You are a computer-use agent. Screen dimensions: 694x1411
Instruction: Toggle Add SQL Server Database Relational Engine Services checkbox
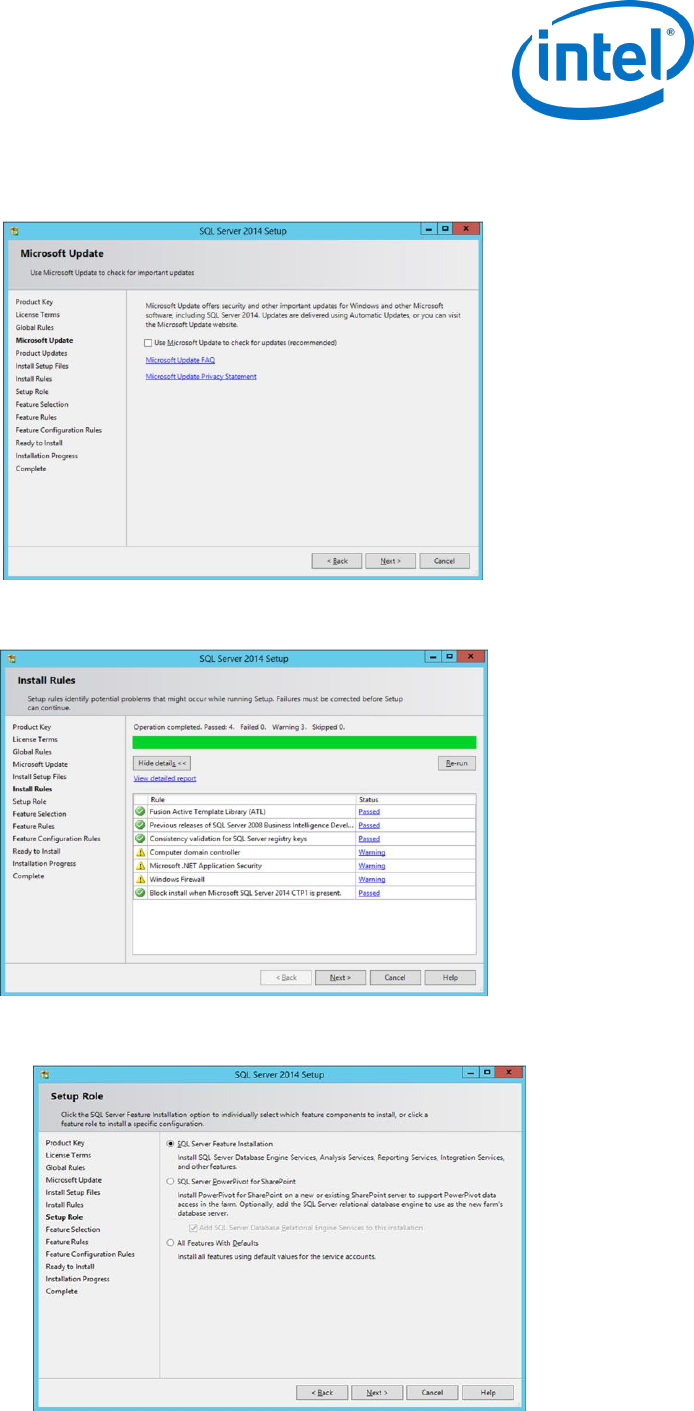tap(193, 1227)
